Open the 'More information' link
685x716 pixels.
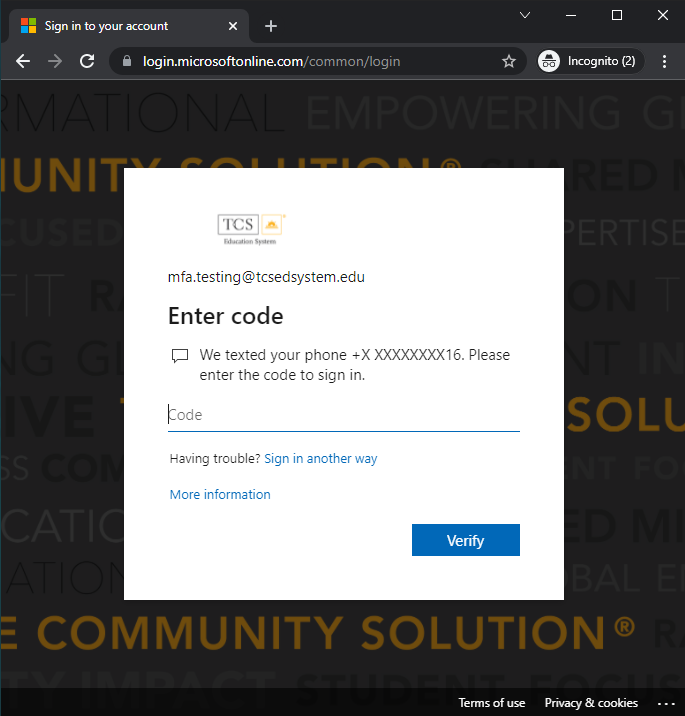220,495
